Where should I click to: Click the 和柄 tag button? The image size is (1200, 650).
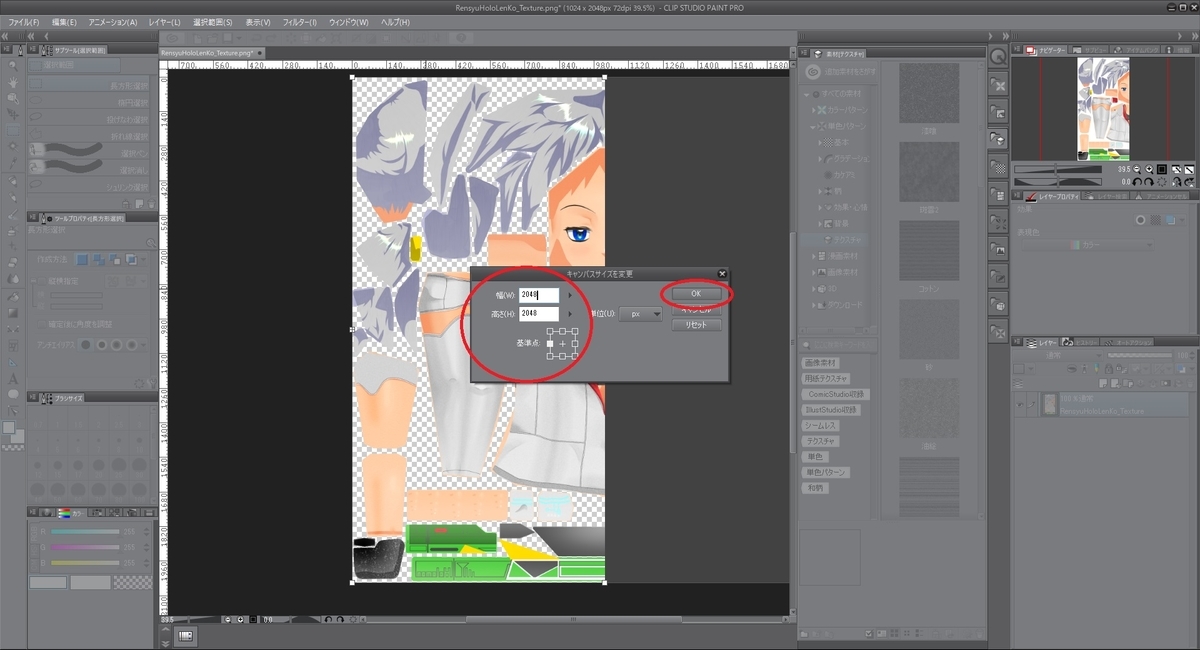point(815,488)
